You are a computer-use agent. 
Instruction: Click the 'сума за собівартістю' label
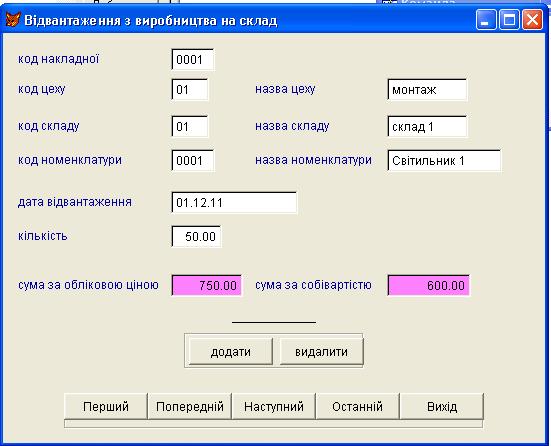[x=313, y=285]
